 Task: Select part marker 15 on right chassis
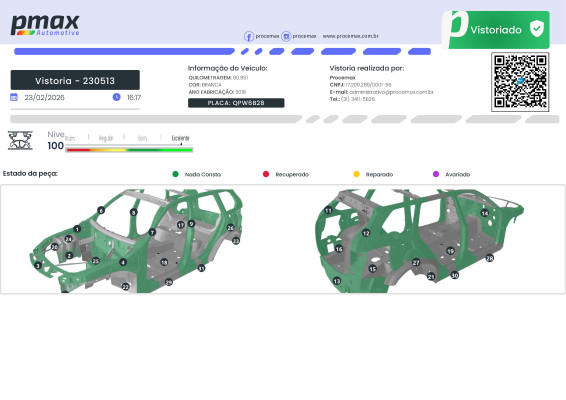click(373, 269)
